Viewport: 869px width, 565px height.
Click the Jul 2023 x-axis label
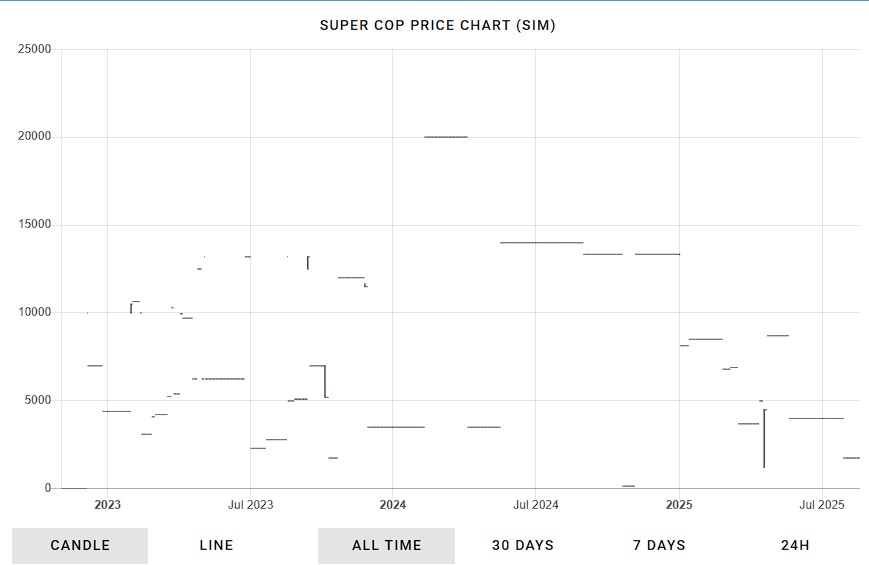(x=251, y=505)
